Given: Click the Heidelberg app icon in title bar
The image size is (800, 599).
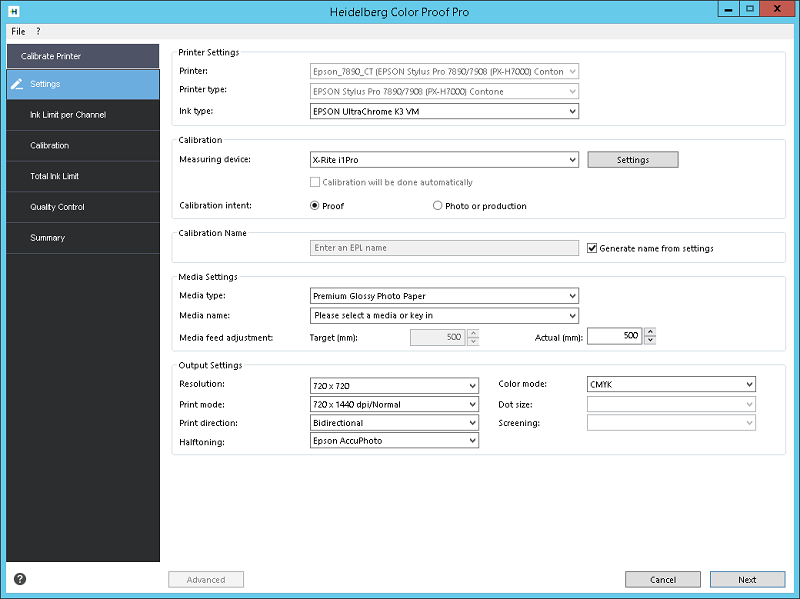Looking at the screenshot, I should click(x=14, y=11).
